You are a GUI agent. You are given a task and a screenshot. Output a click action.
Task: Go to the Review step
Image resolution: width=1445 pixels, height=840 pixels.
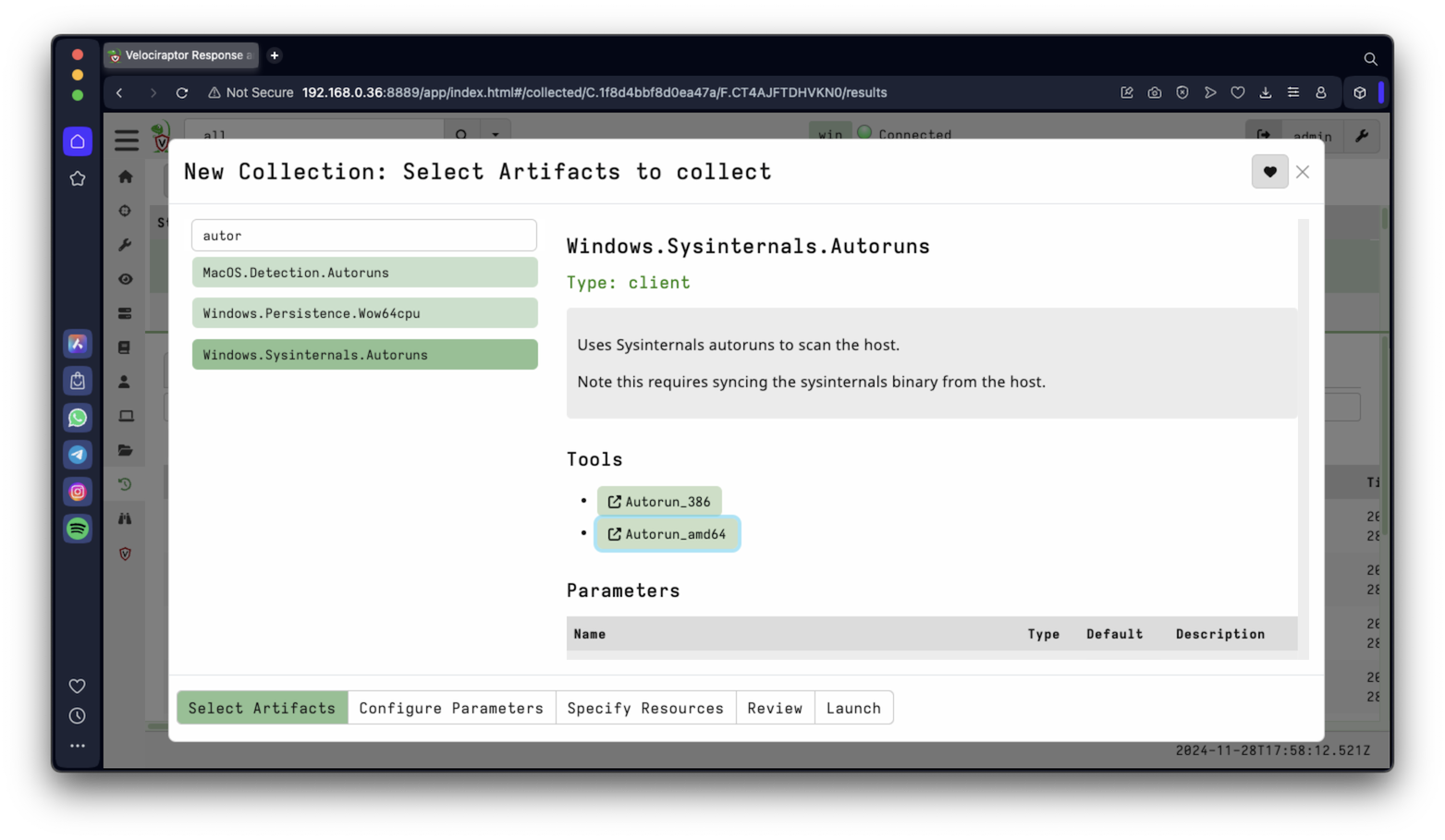pyautogui.click(x=775, y=708)
